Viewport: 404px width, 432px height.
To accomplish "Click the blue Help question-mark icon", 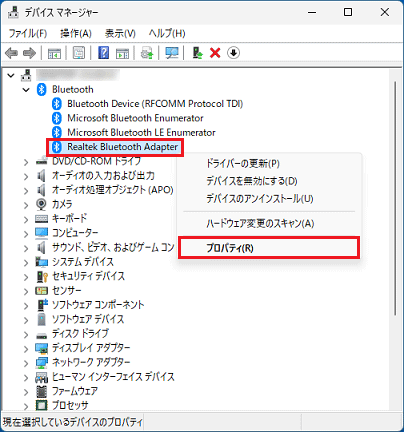I will (x=104, y=53).
